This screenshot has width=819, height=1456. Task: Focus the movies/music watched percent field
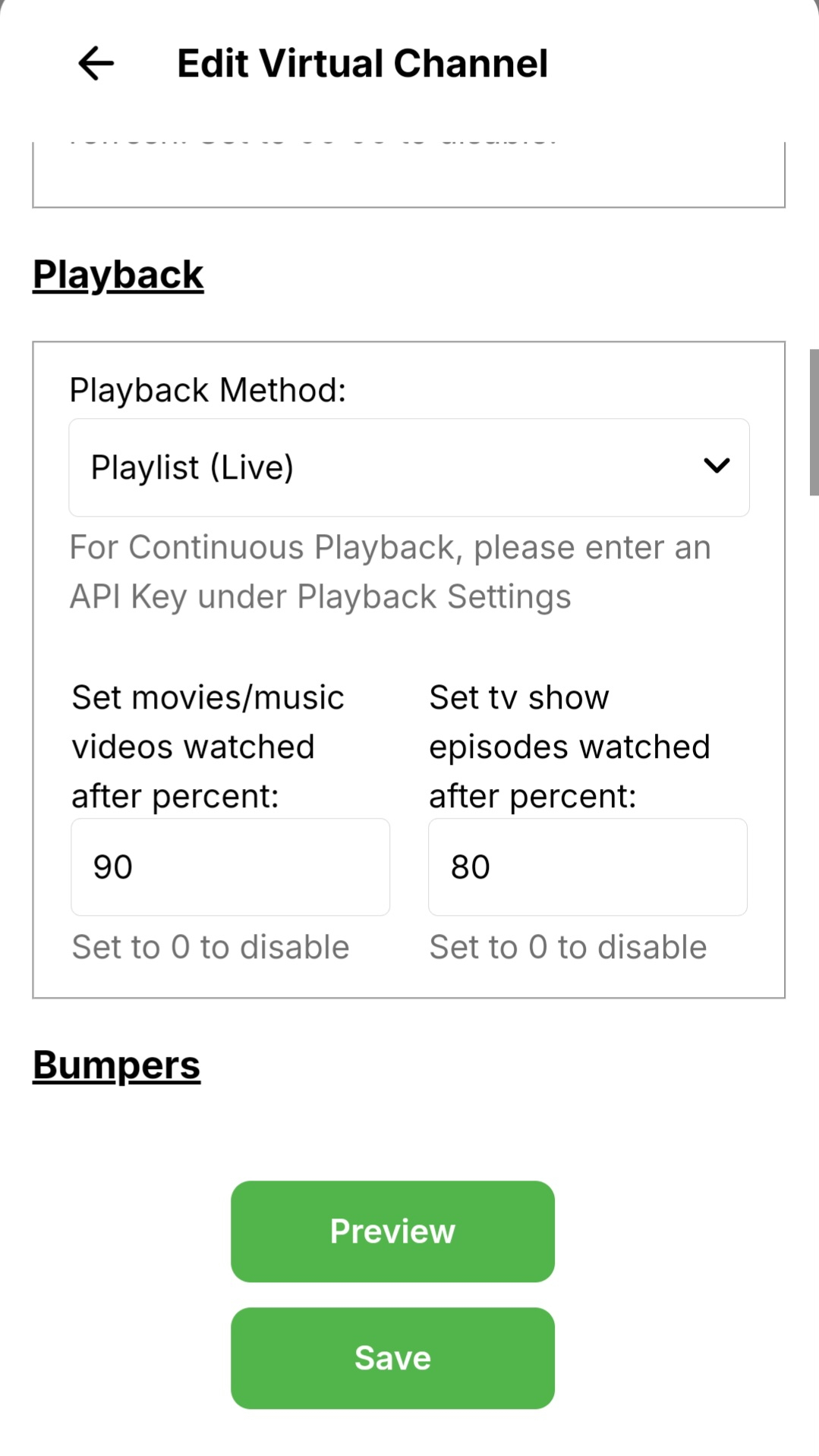tap(230, 866)
